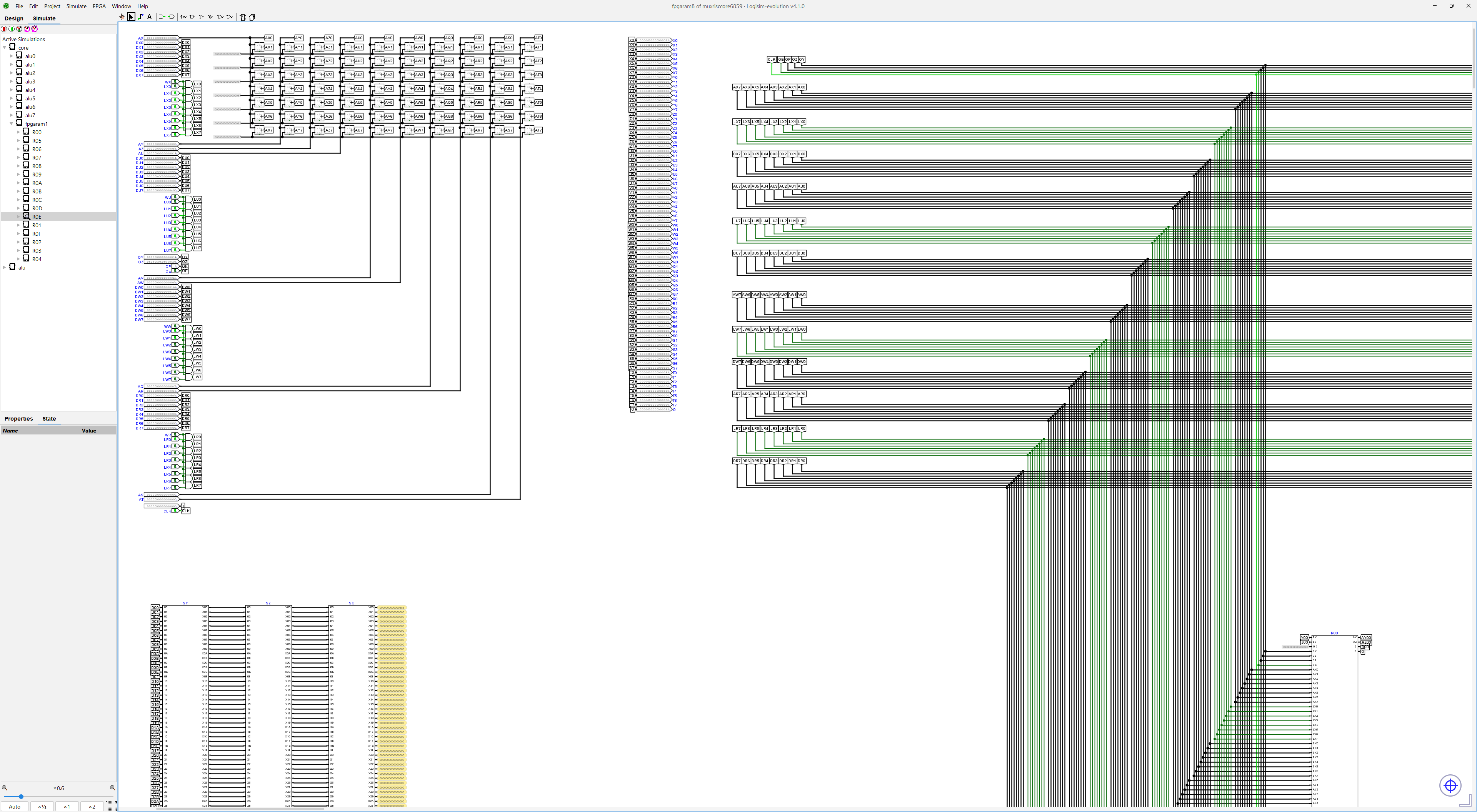The image size is (1477, 812).
Task: Expand the alu3 tree node
Action: 12,82
